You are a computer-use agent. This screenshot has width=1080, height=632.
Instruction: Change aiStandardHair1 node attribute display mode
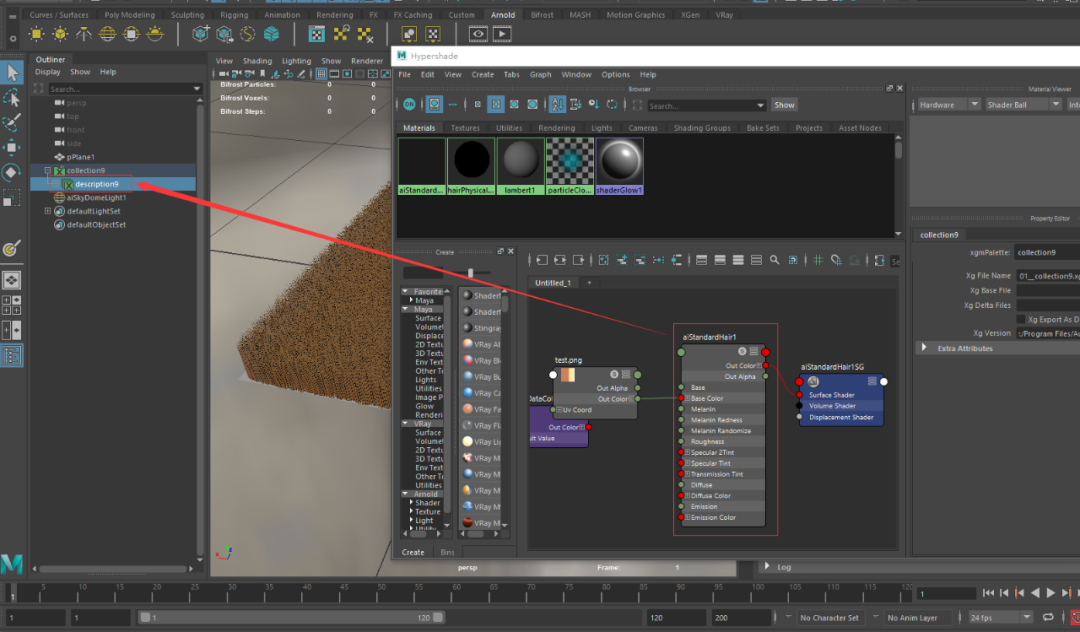pyautogui.click(x=754, y=352)
